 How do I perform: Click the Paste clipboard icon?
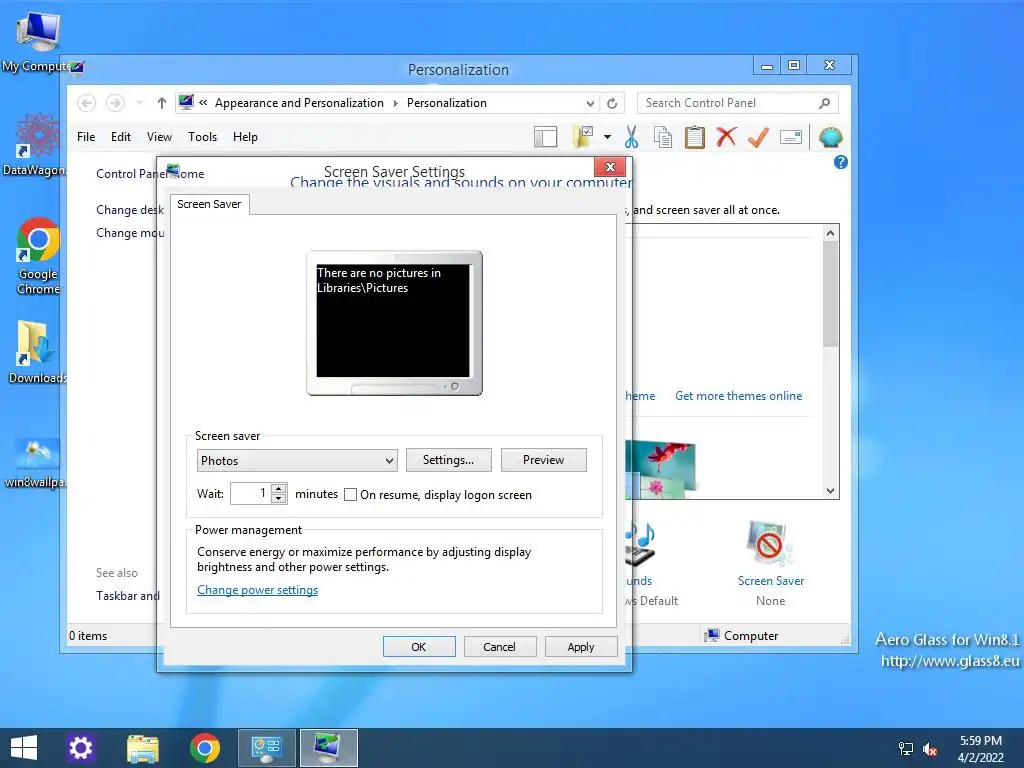[x=694, y=137]
